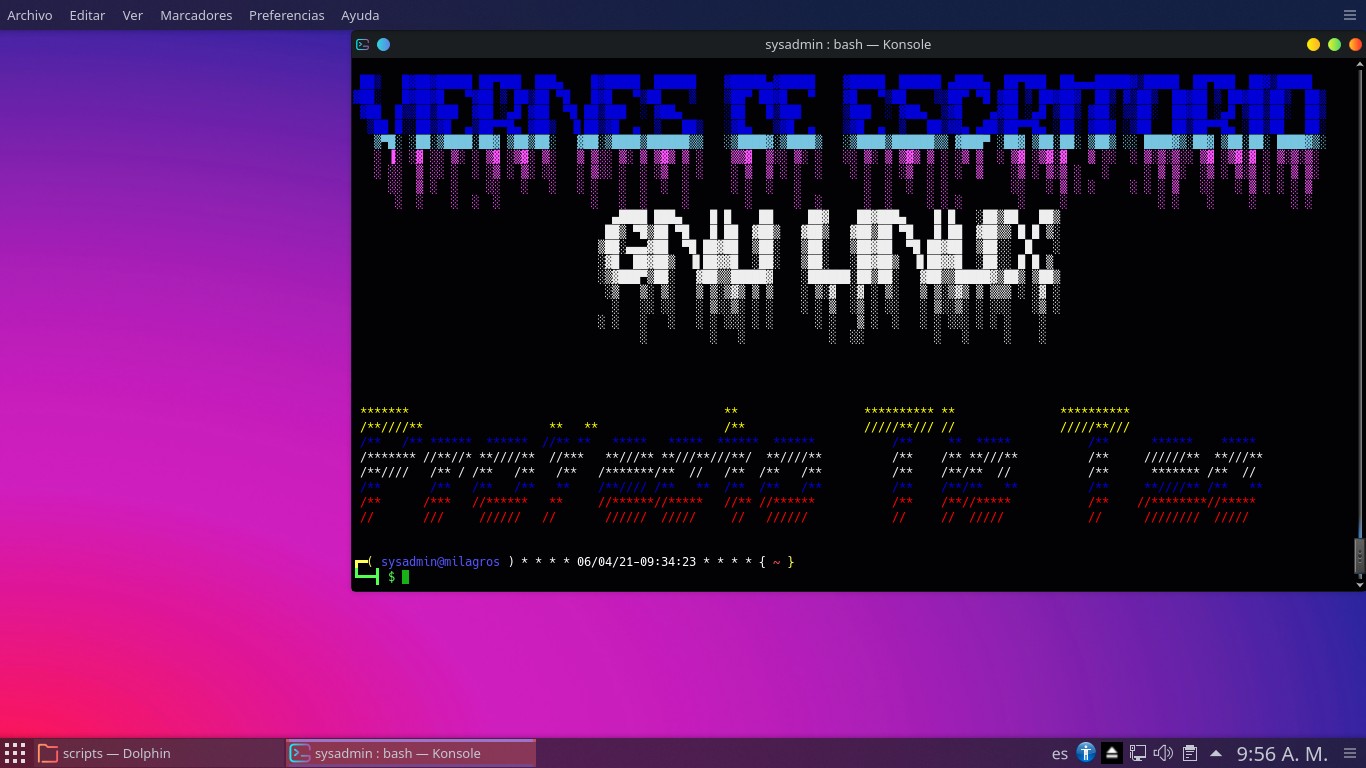Open the network connections tray icon
The height and width of the screenshot is (768, 1366).
[1137, 753]
